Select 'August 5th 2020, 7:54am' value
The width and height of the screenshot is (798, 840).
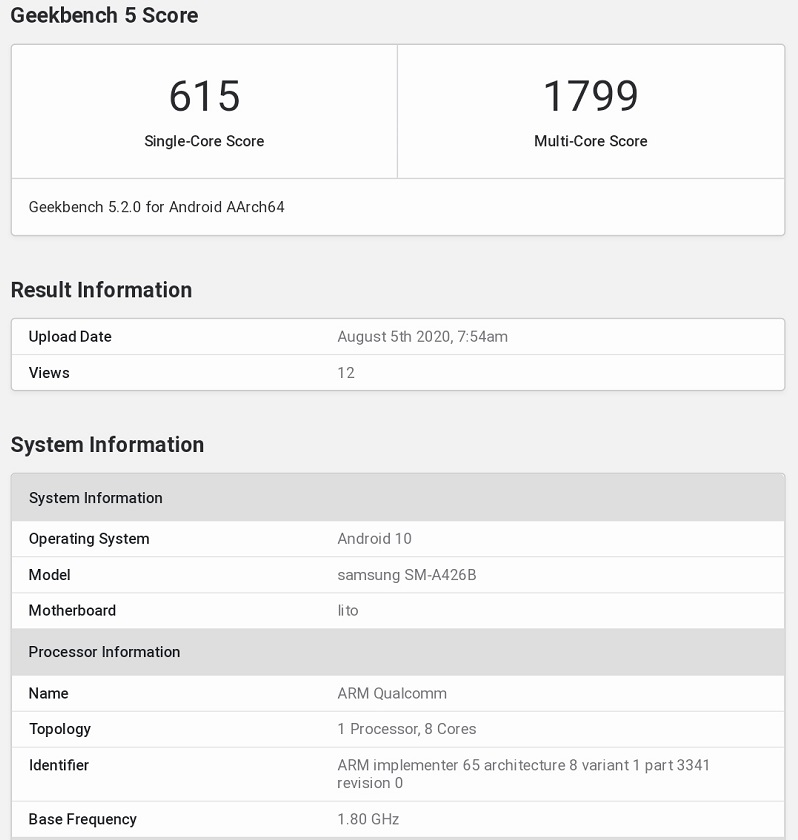(x=423, y=336)
